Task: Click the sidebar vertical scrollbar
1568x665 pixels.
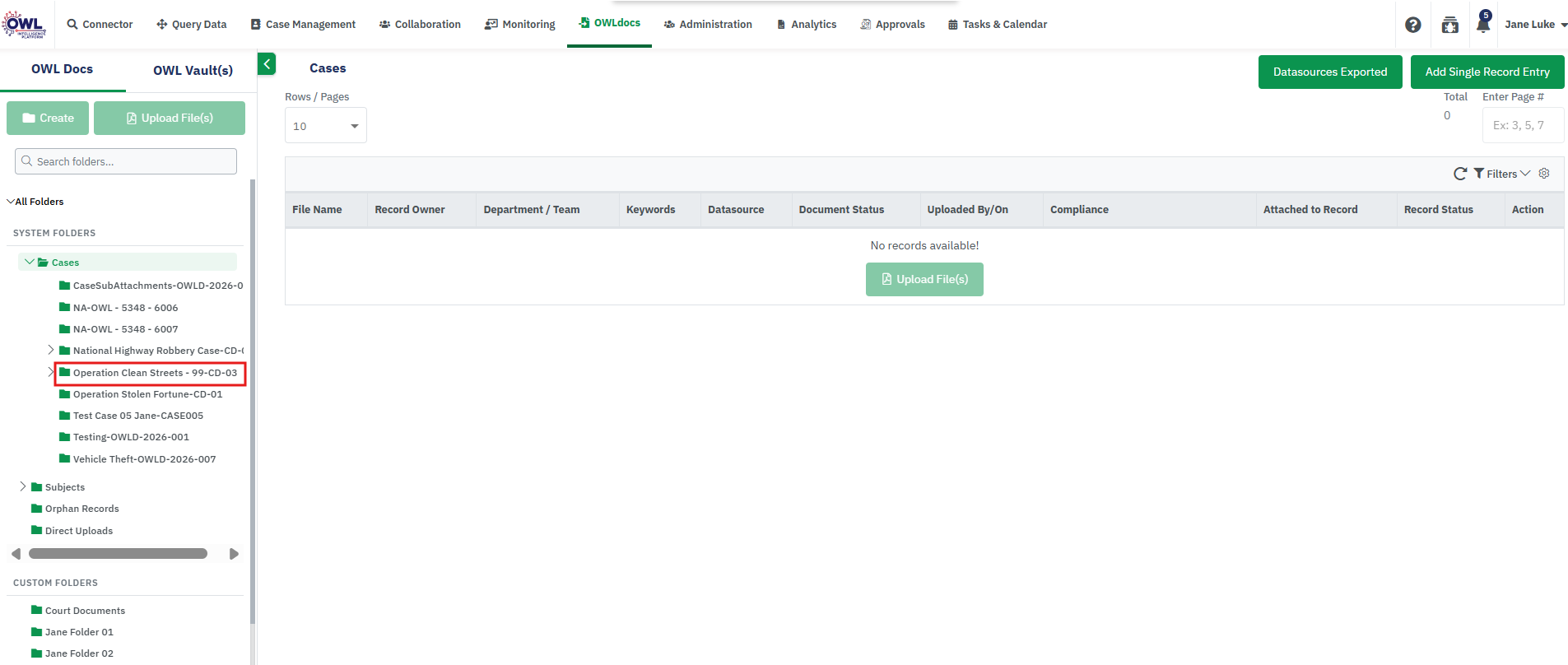Action: pyautogui.click(x=253, y=402)
